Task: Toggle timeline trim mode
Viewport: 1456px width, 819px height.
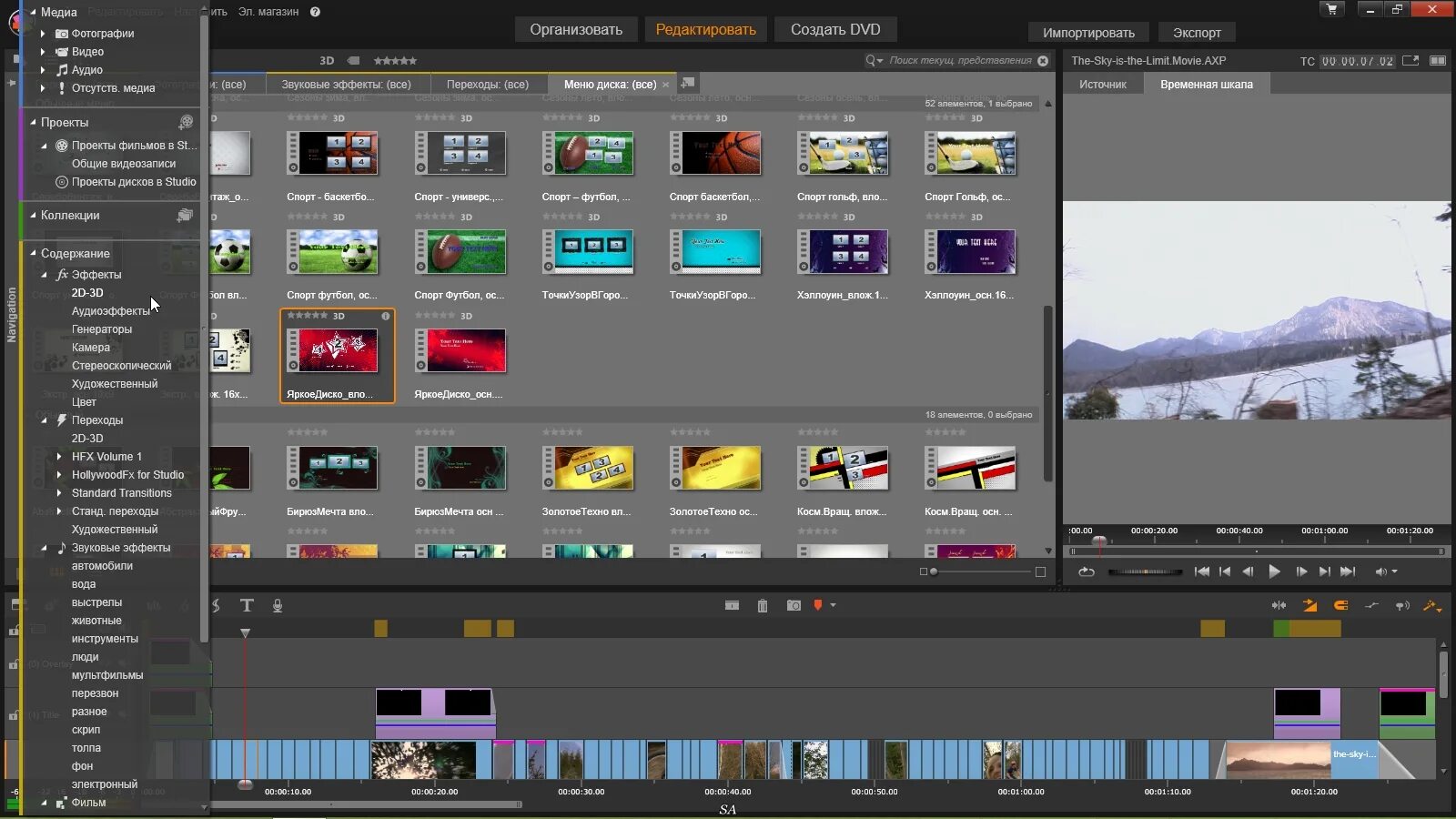Action: (1279, 605)
